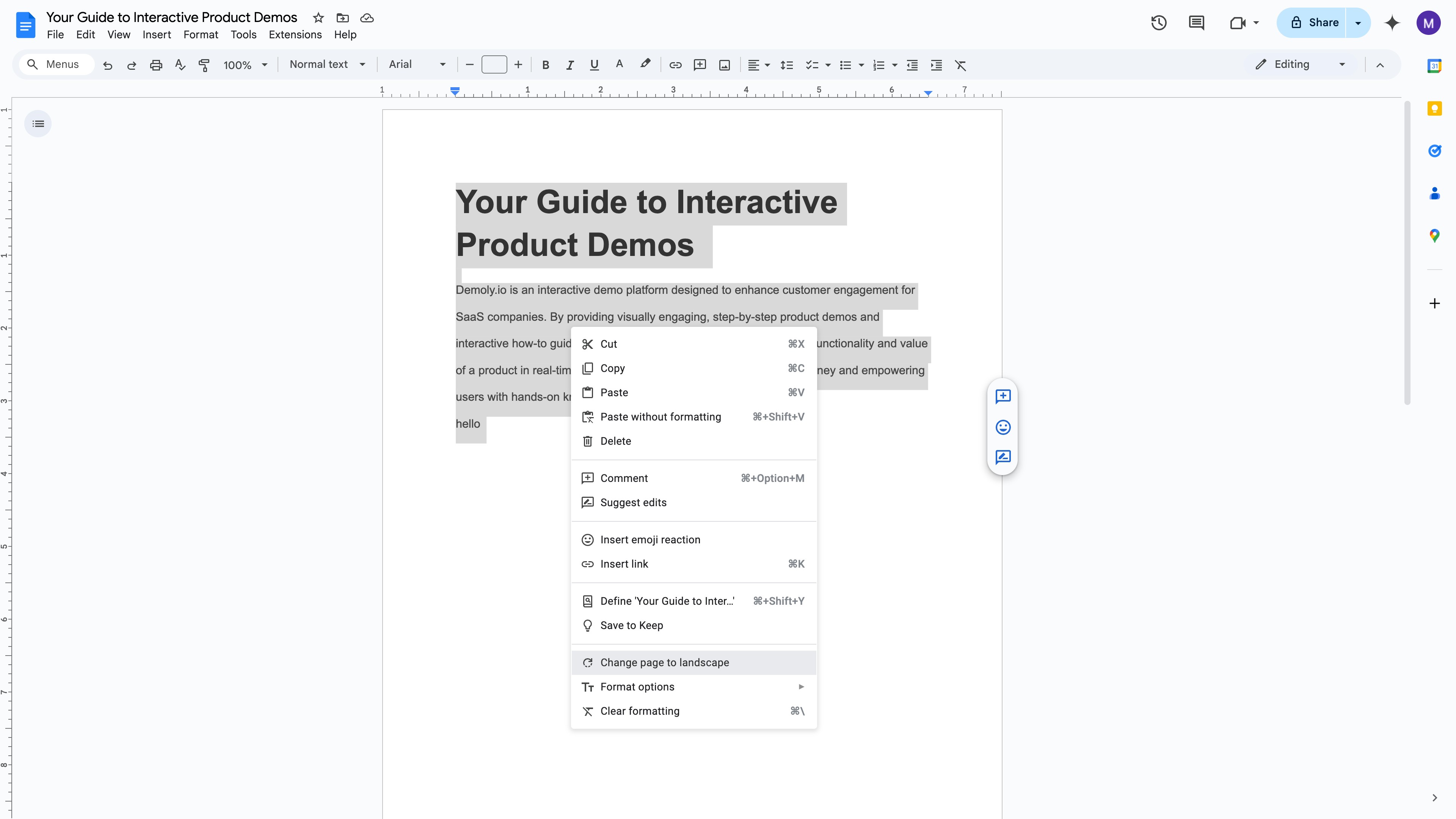Show the document outline panel
Image resolution: width=1456 pixels, height=819 pixels.
point(38,123)
